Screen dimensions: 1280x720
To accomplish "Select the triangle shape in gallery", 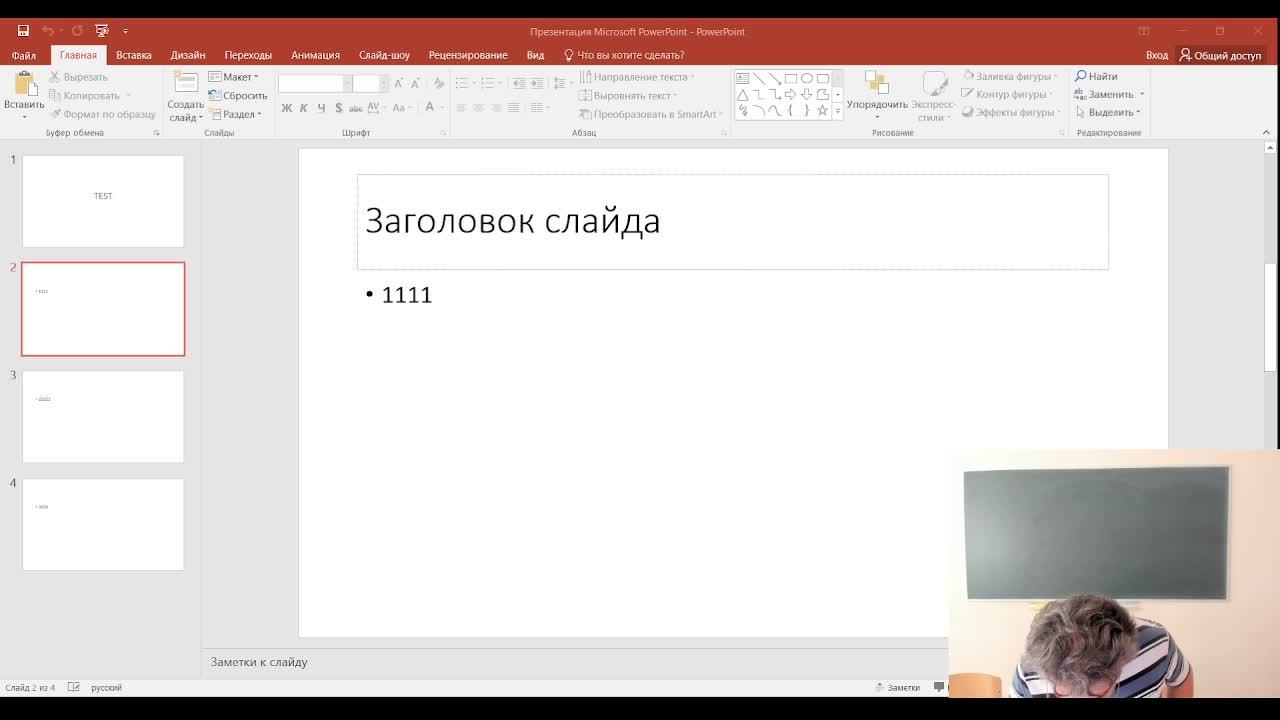I will pyautogui.click(x=743, y=94).
